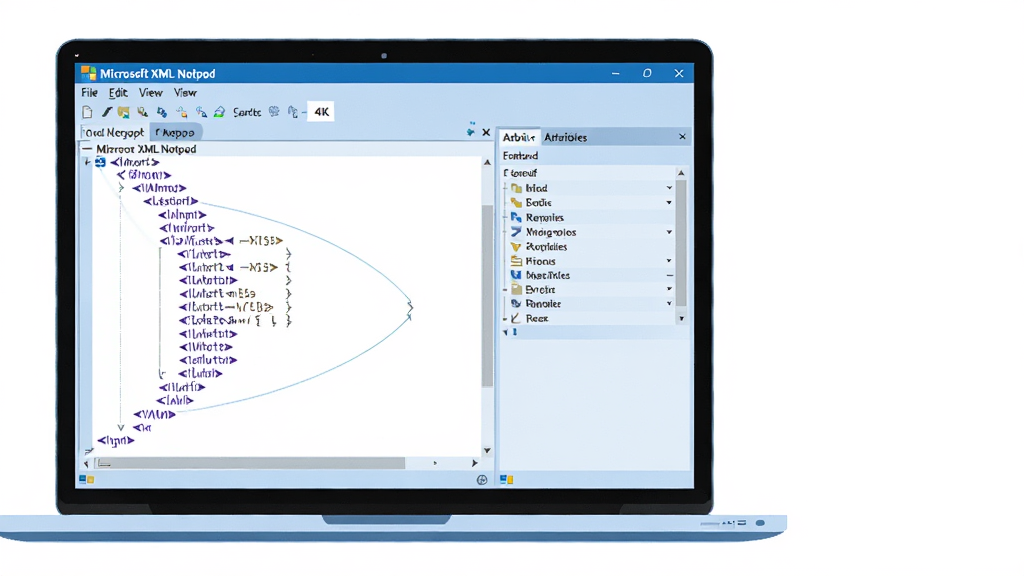Click the status icon below the right panel
Screen dimensions: 1024x576
(506, 479)
